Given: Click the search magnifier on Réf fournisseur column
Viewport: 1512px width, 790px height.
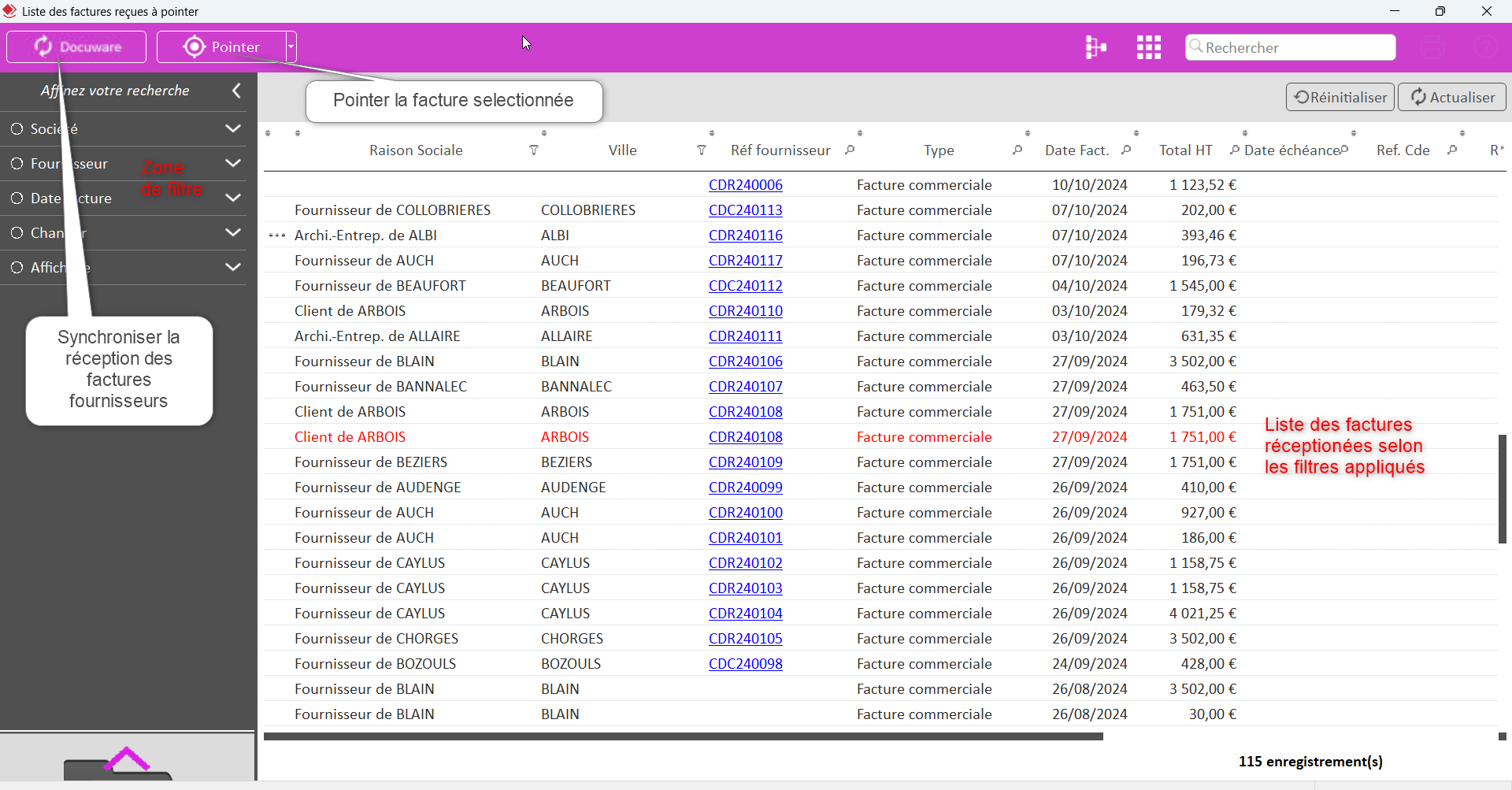Looking at the screenshot, I should tap(851, 150).
